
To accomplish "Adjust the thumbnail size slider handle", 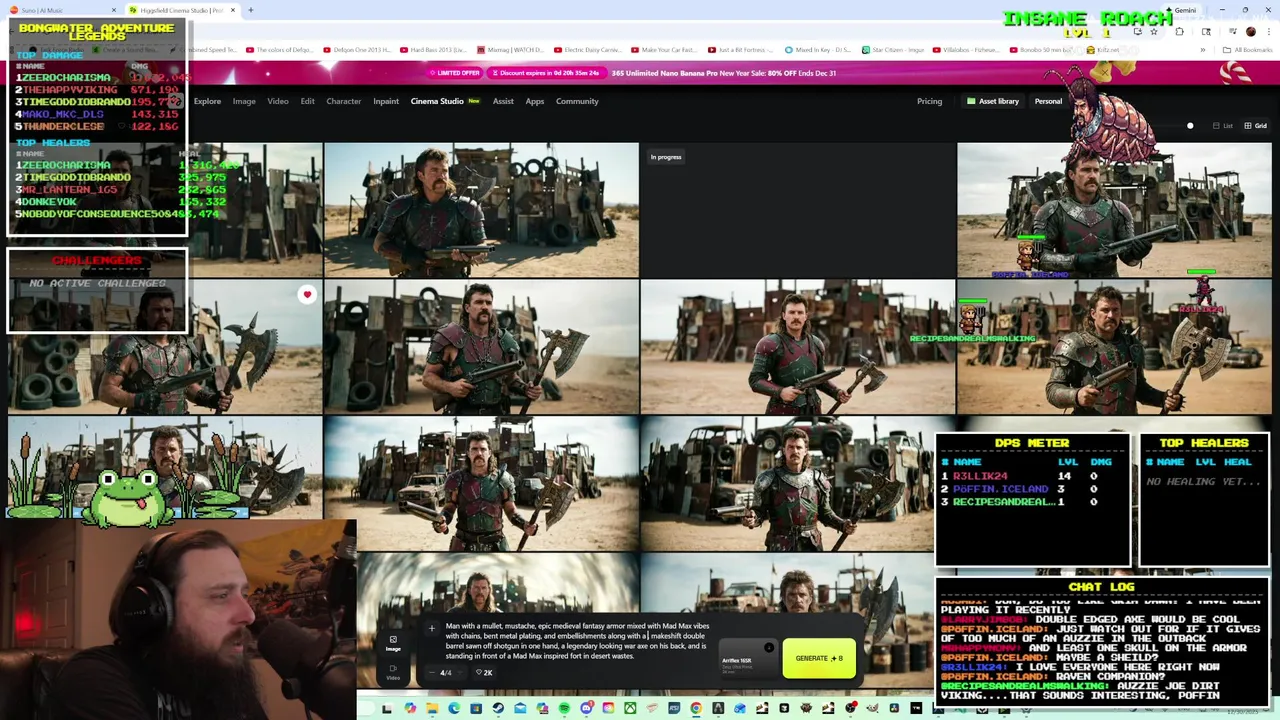I will (x=1190, y=126).
